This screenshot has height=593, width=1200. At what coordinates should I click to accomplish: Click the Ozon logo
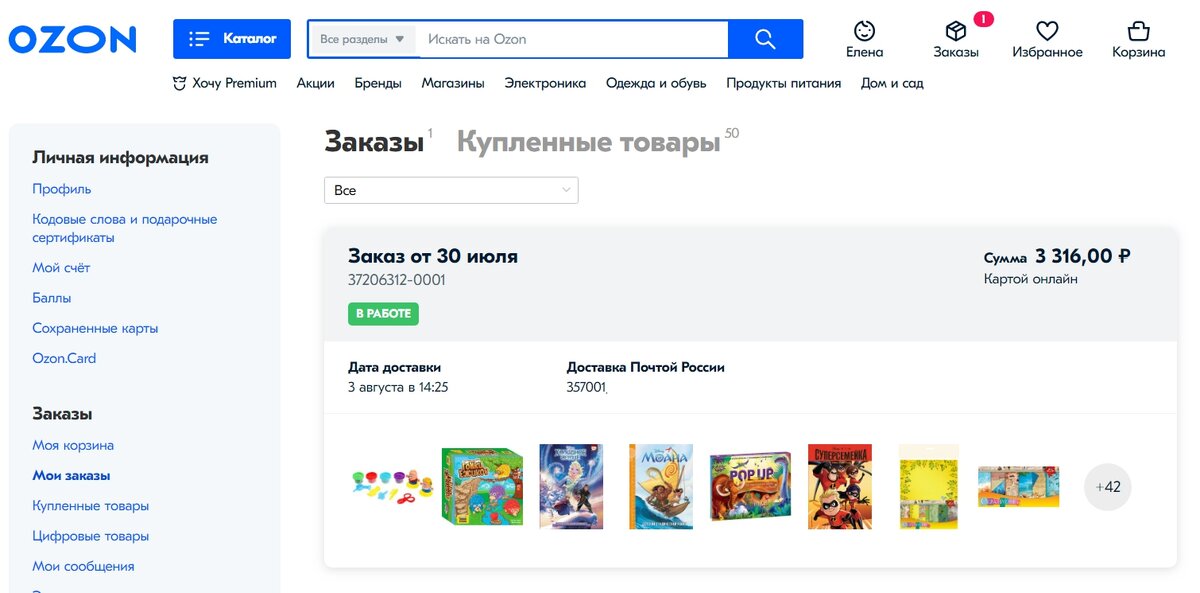coord(72,39)
